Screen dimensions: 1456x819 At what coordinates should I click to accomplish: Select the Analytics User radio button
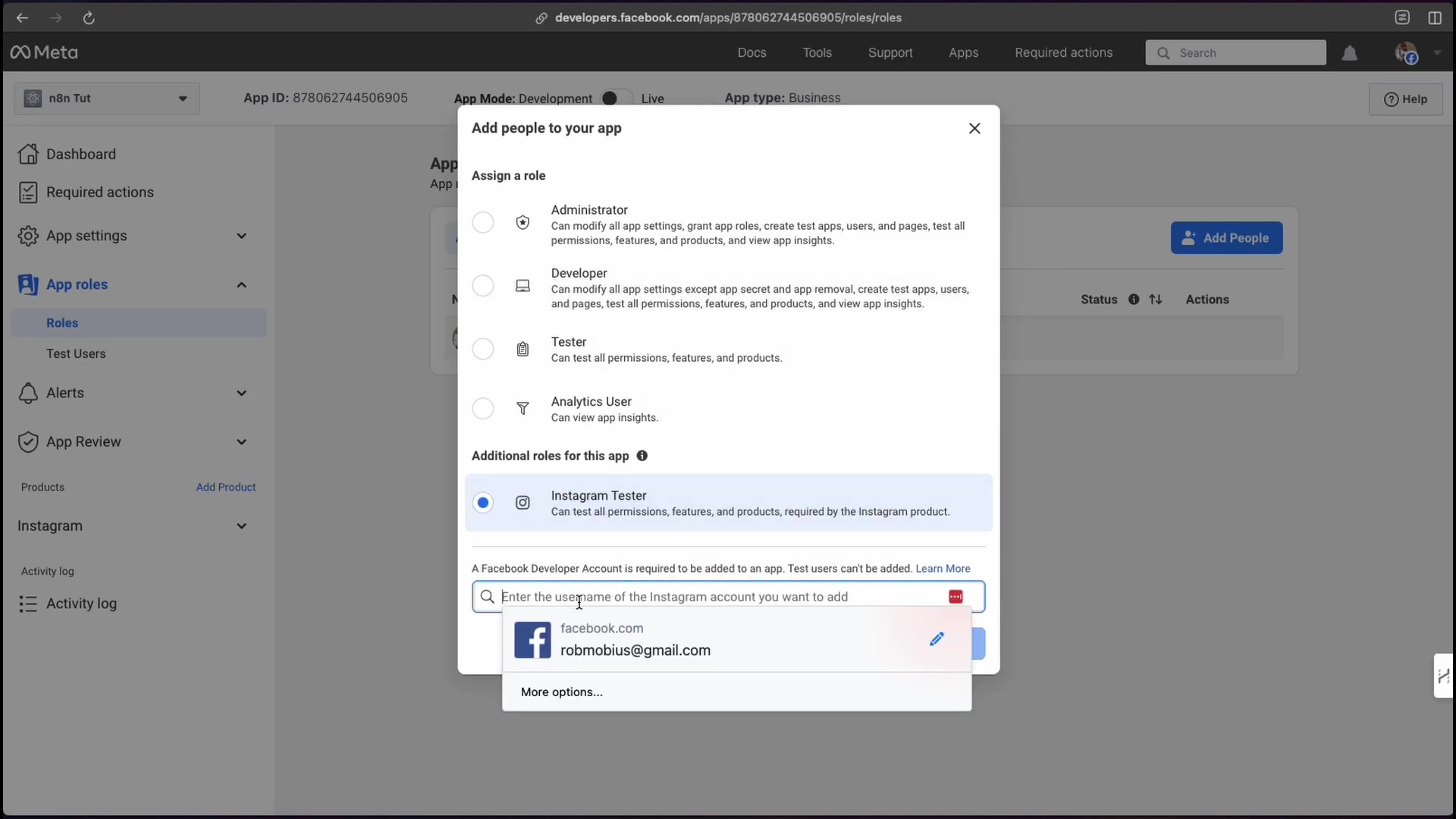483,409
